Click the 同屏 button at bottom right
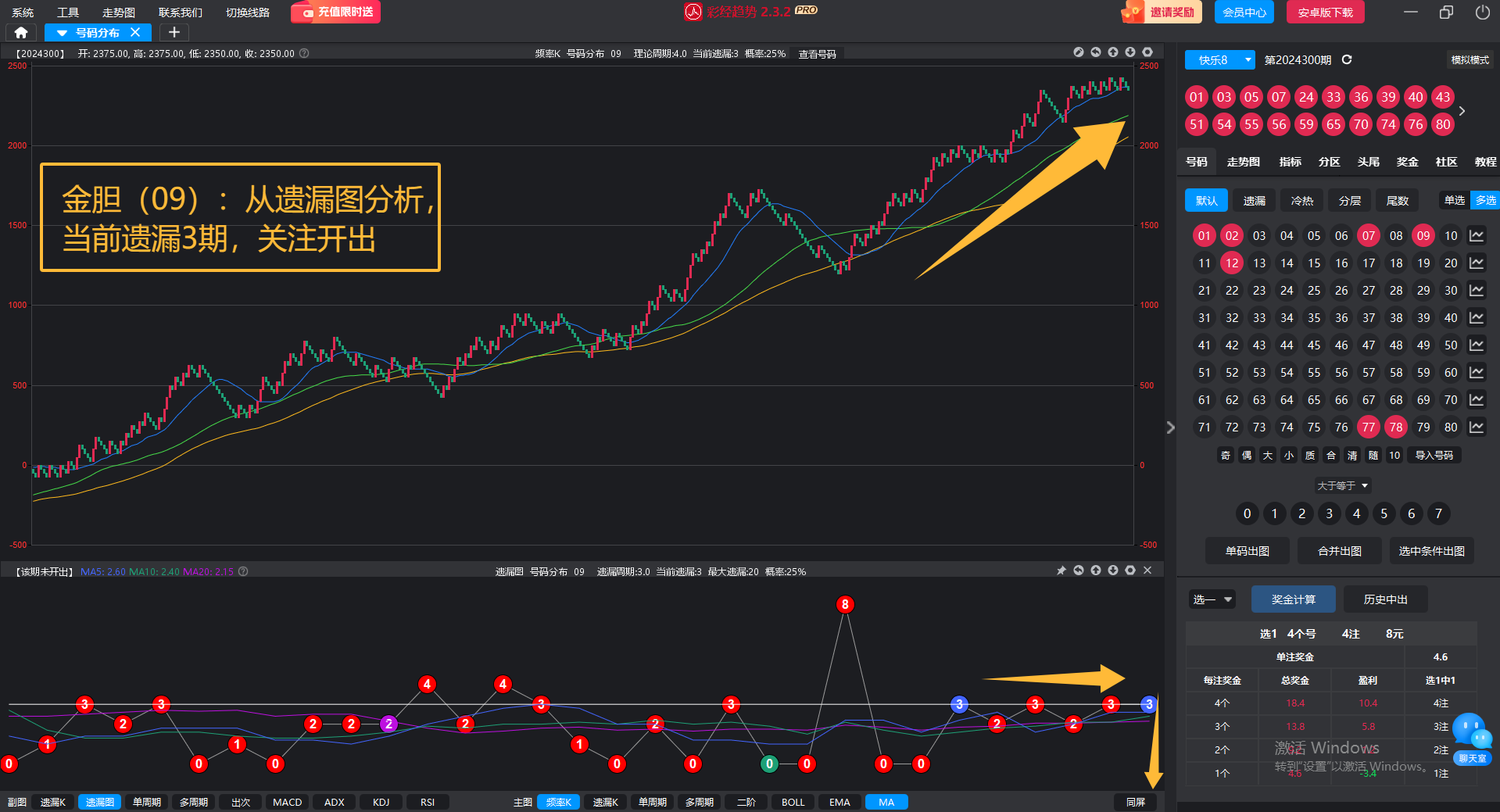The image size is (1500, 812). (x=1136, y=802)
